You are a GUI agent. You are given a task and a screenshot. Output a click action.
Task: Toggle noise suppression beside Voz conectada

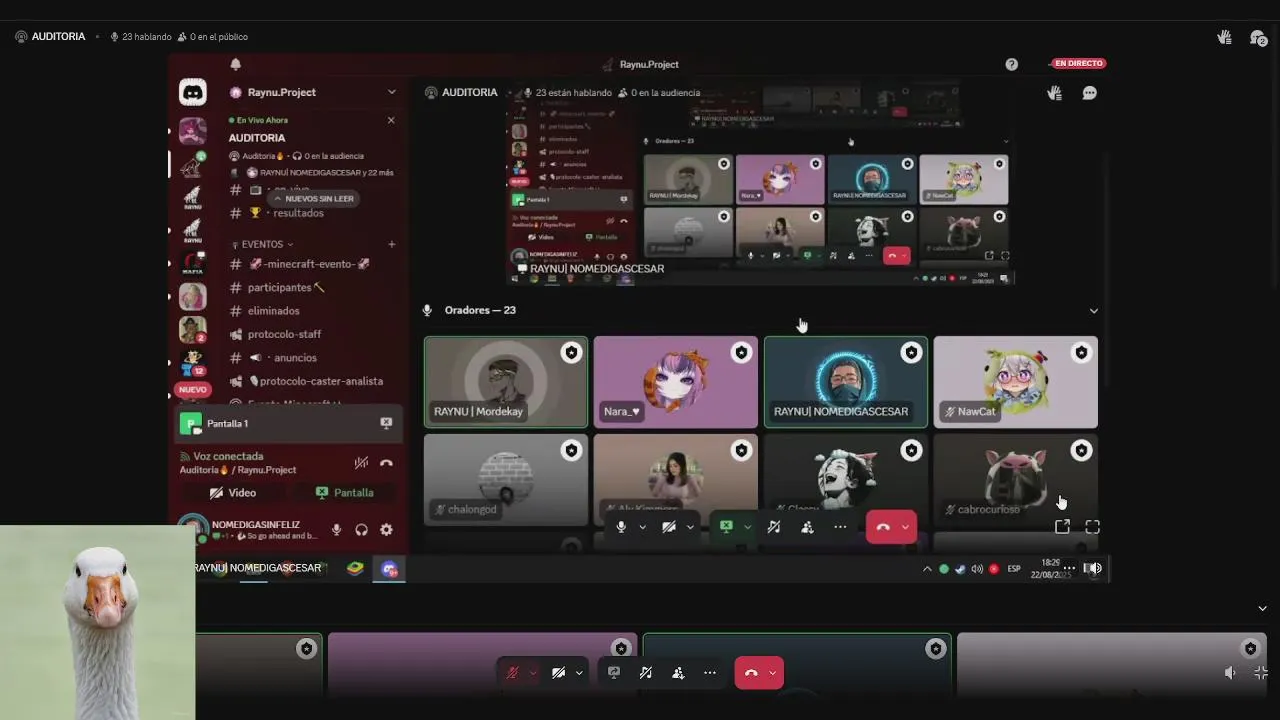pyautogui.click(x=361, y=463)
